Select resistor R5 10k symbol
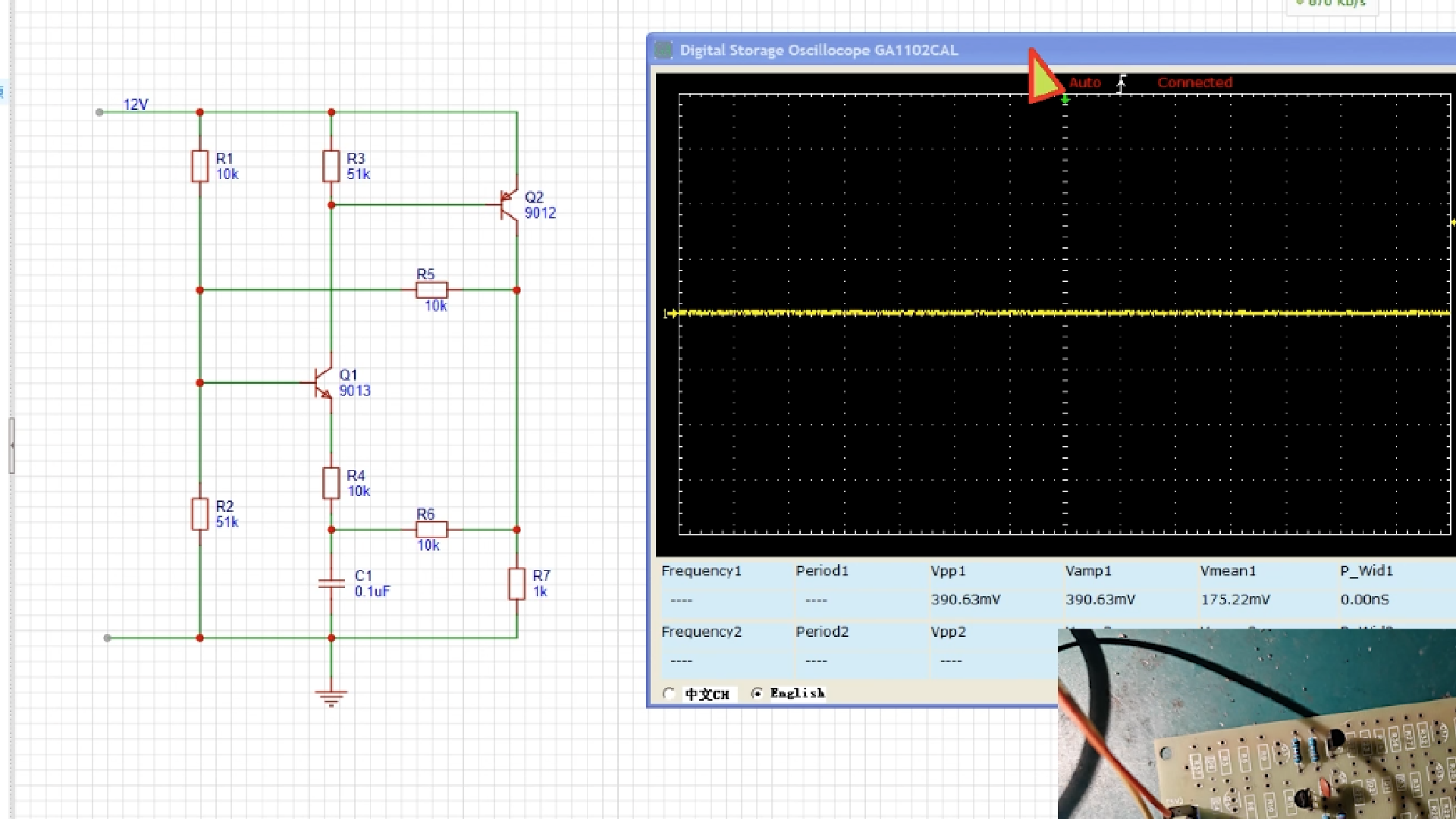1456x819 pixels. tap(431, 290)
